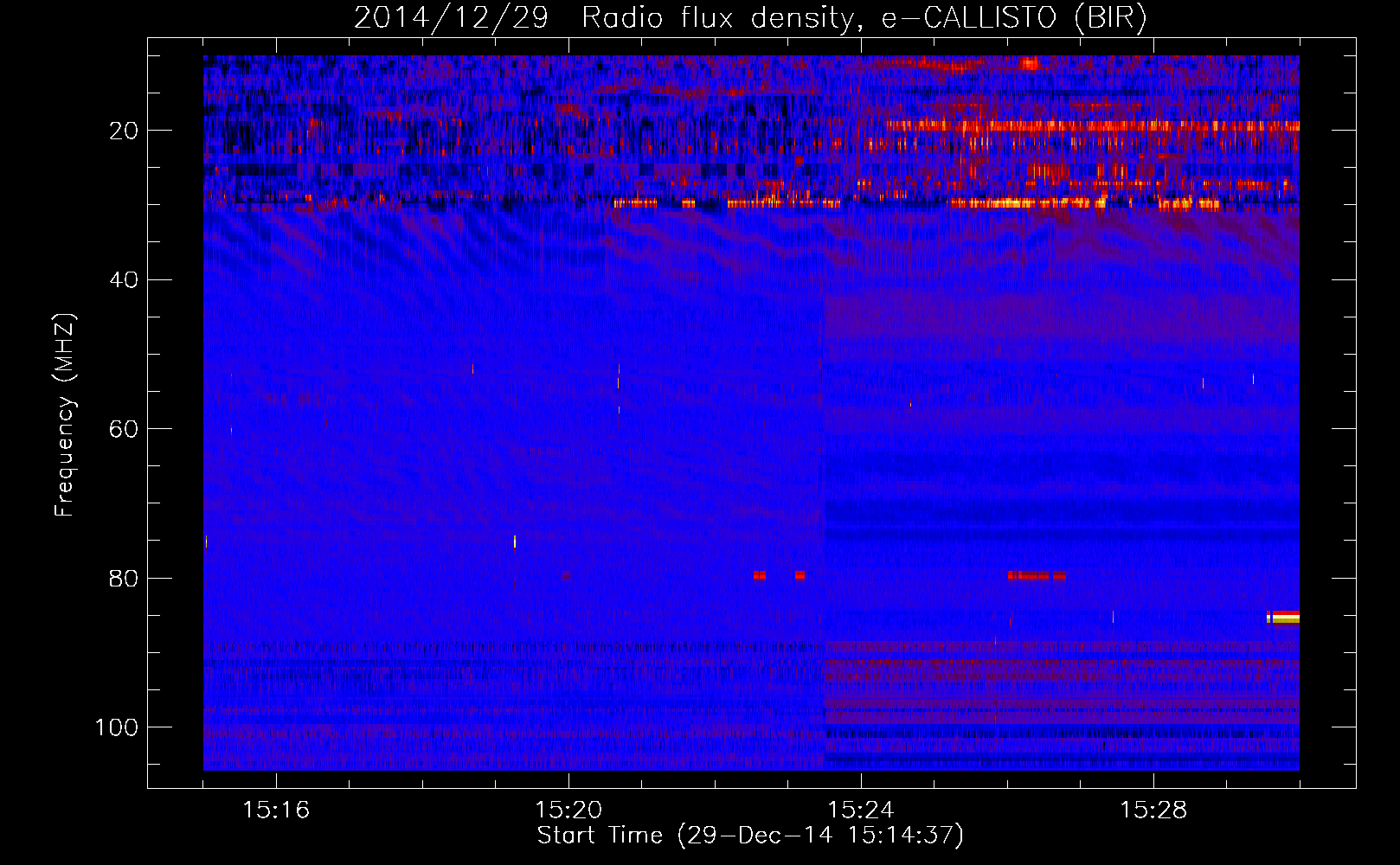
Task: Click the 80 MHz frequency tick label
Action: [124, 578]
